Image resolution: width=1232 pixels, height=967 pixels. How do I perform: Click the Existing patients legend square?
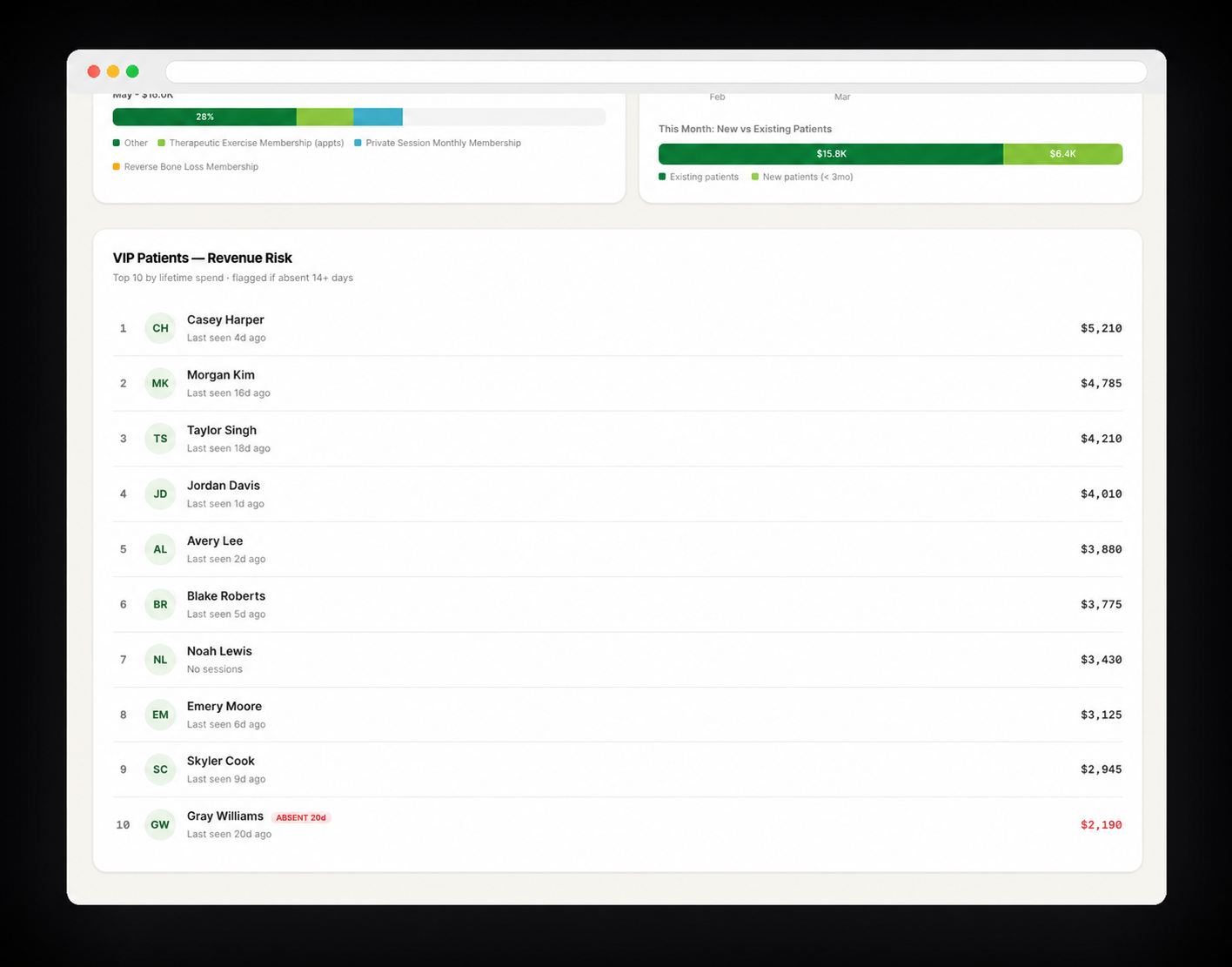[x=662, y=177]
